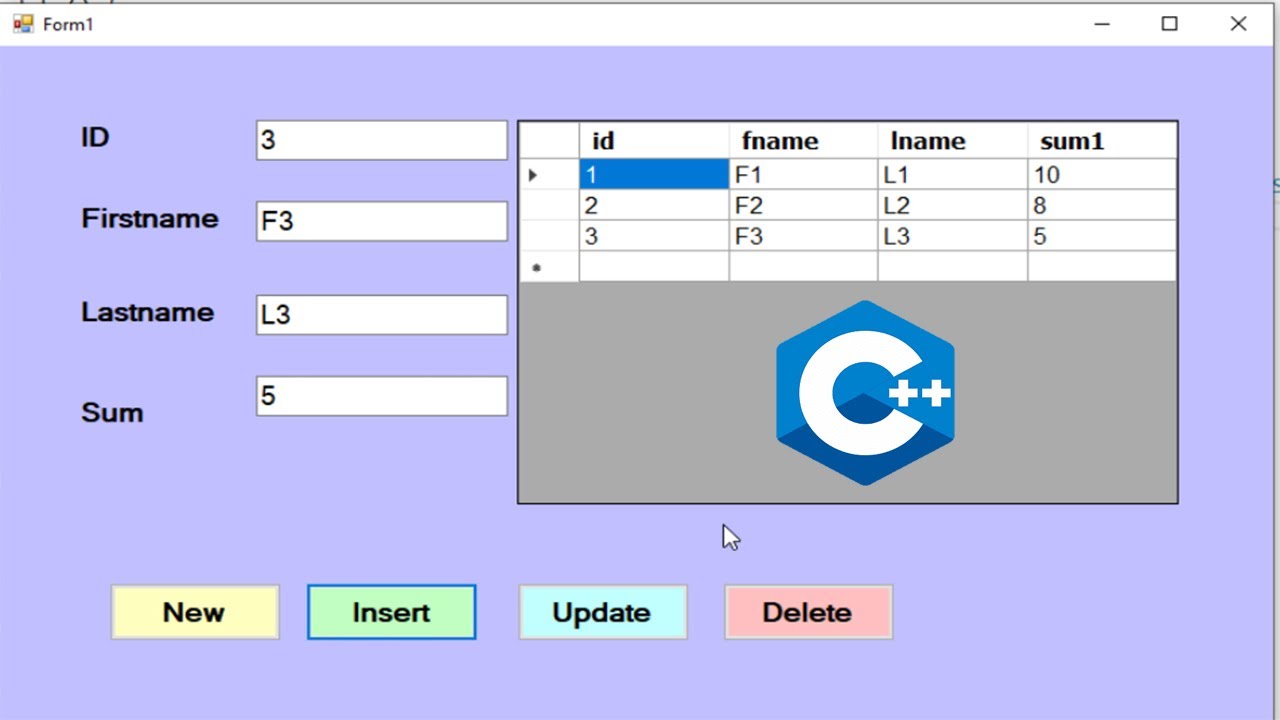Select cell with id 3 in grid
This screenshot has width=1280, height=720.
tap(654, 237)
